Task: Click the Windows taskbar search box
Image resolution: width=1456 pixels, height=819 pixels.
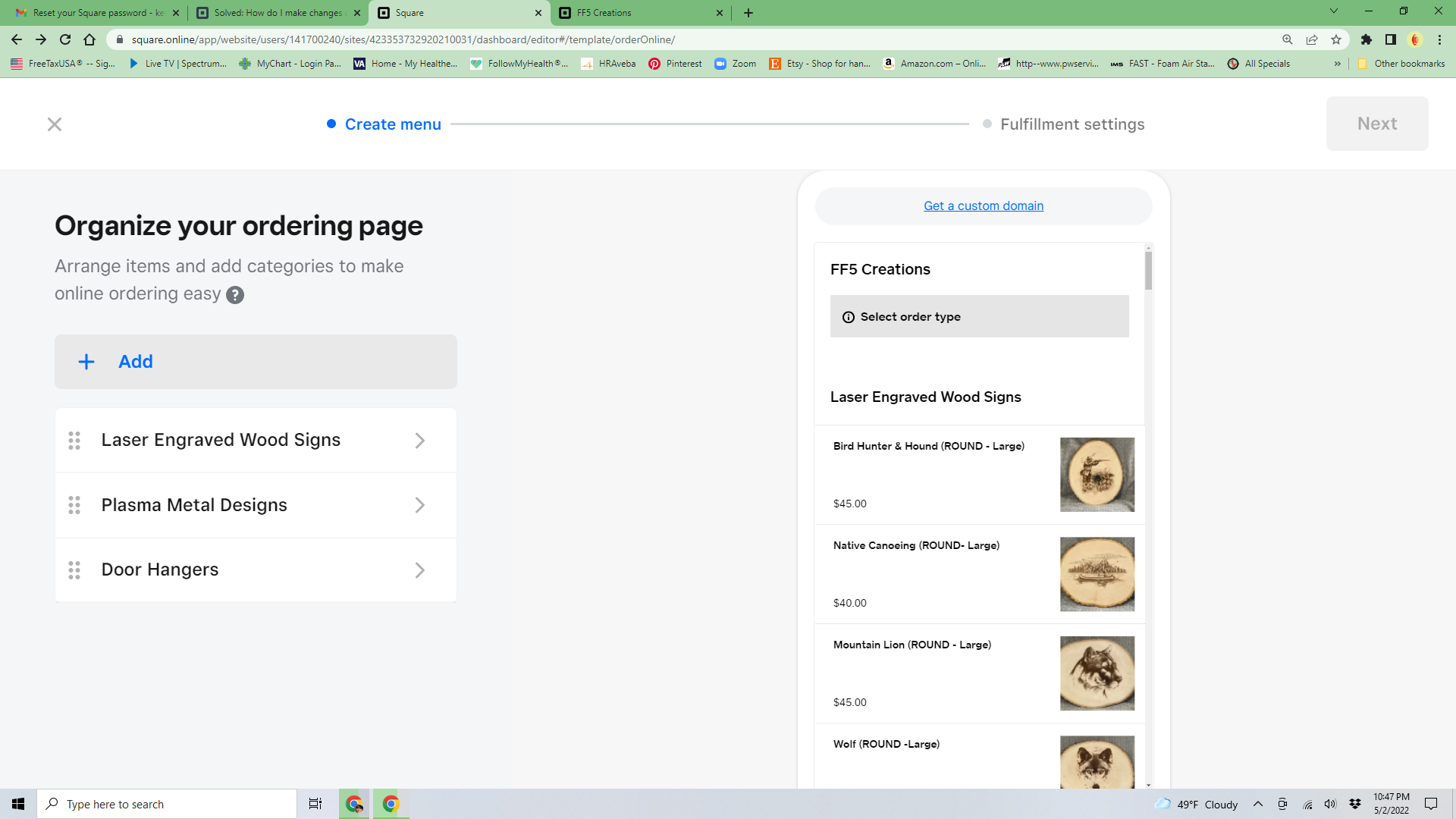Action: tap(167, 804)
